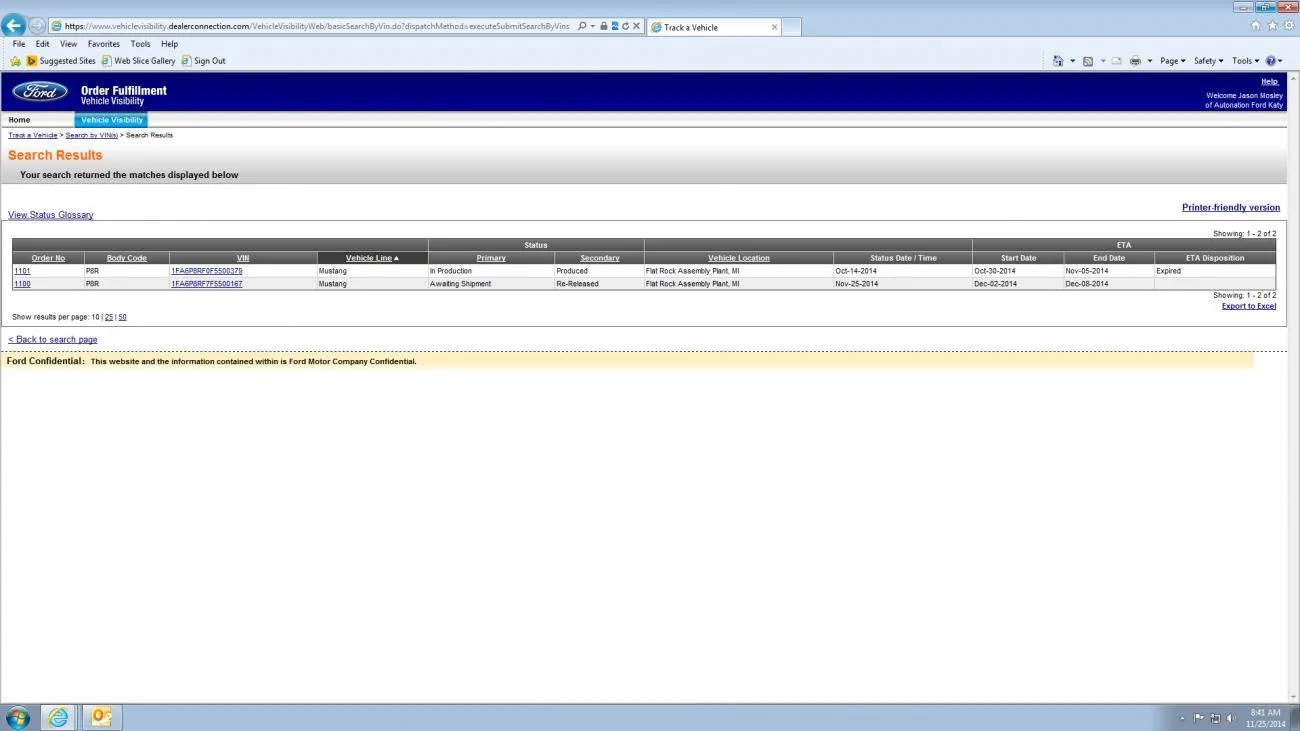The image size is (1300, 731).
Task: Open the security lock report icon
Action: [604, 26]
